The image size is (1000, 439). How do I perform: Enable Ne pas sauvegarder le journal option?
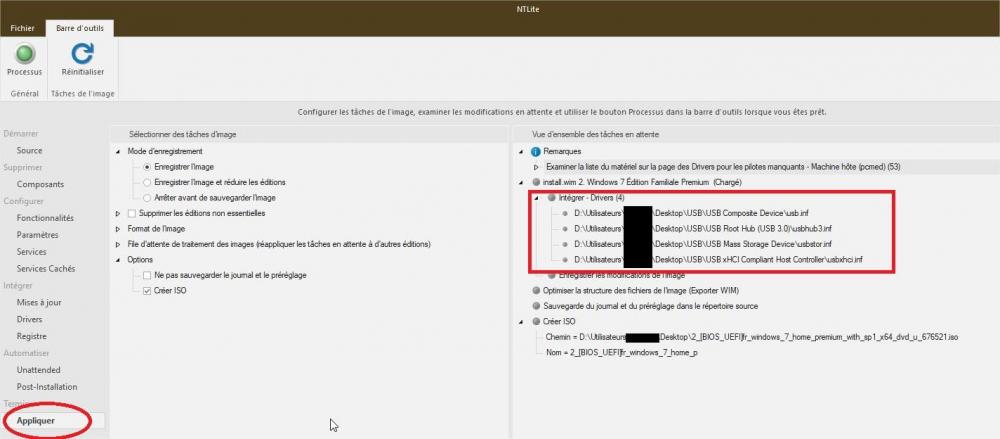pos(148,275)
